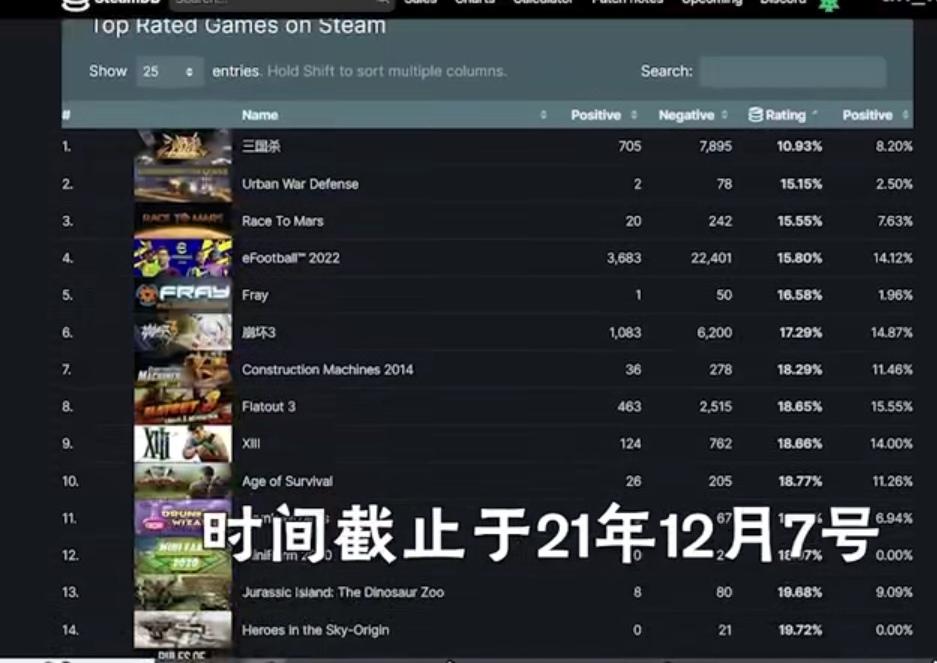Open XIII game thumbnail image
937x663 pixels.
(183, 444)
